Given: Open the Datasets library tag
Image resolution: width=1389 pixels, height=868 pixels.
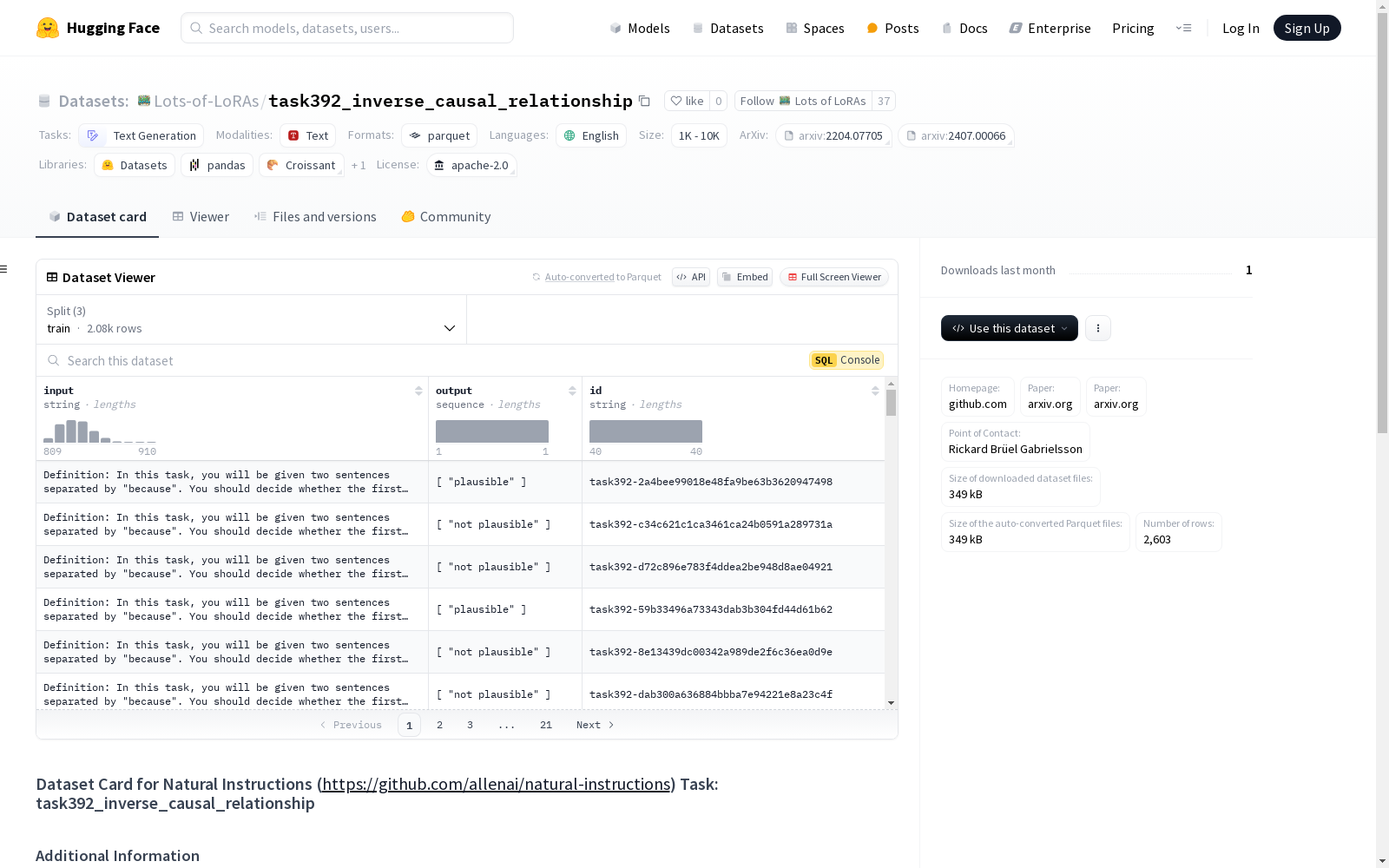Looking at the screenshot, I should [135, 165].
